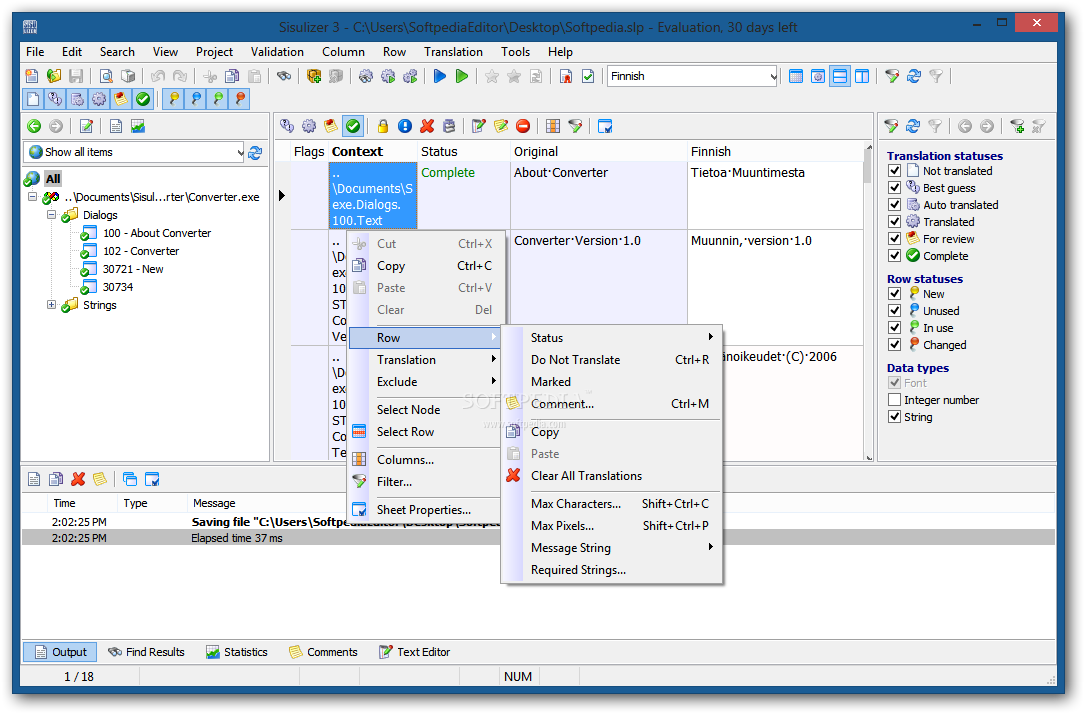Click the red X icon in output panel toolbar
The width and height of the screenshot is (1085, 714).
pyautogui.click(x=78, y=479)
